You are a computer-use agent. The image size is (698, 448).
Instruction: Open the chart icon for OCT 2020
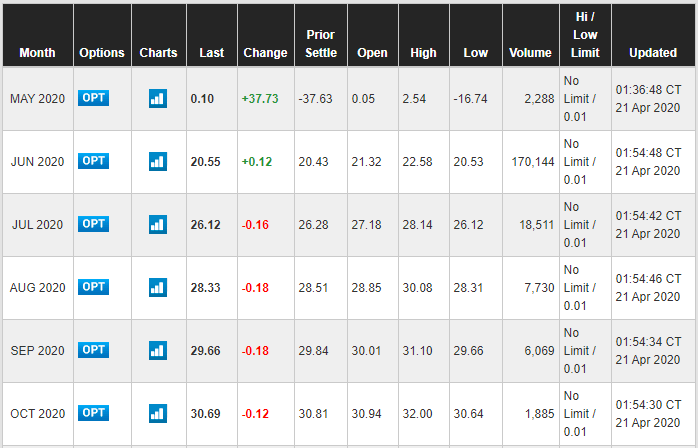coord(158,413)
